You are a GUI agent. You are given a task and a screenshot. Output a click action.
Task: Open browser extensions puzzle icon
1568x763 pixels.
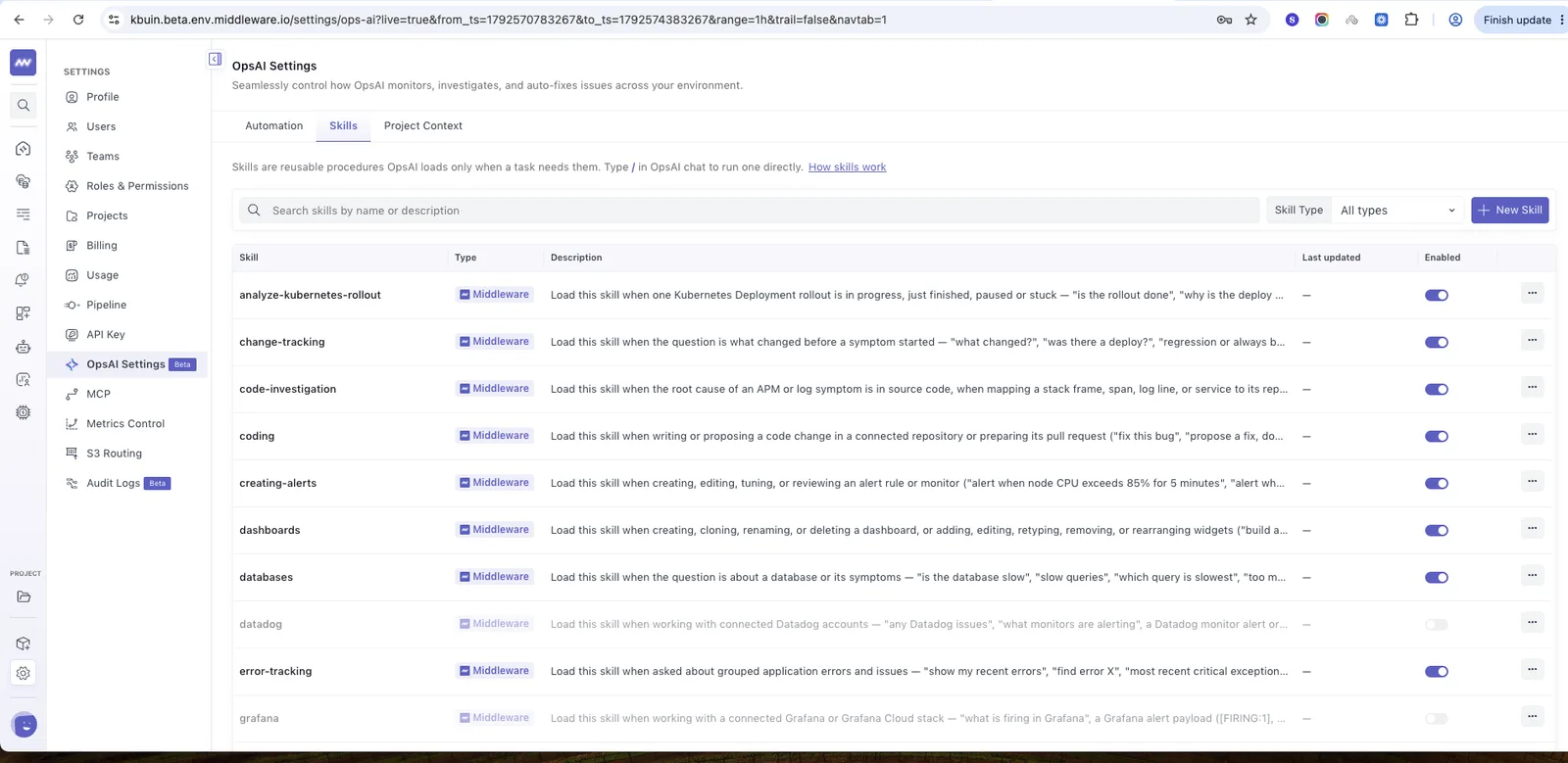coord(1411,20)
